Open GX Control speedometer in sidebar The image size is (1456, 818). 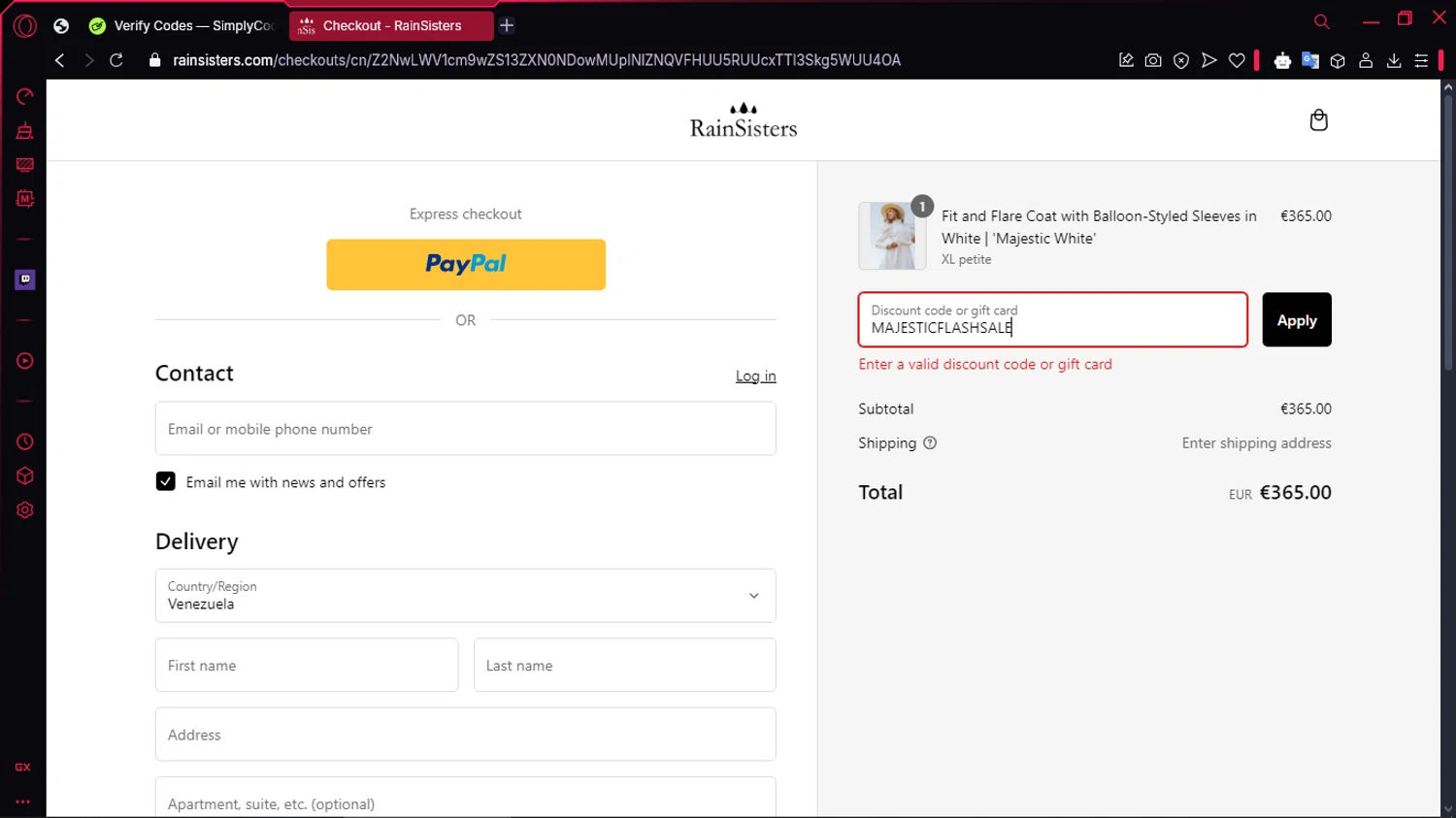(25, 96)
